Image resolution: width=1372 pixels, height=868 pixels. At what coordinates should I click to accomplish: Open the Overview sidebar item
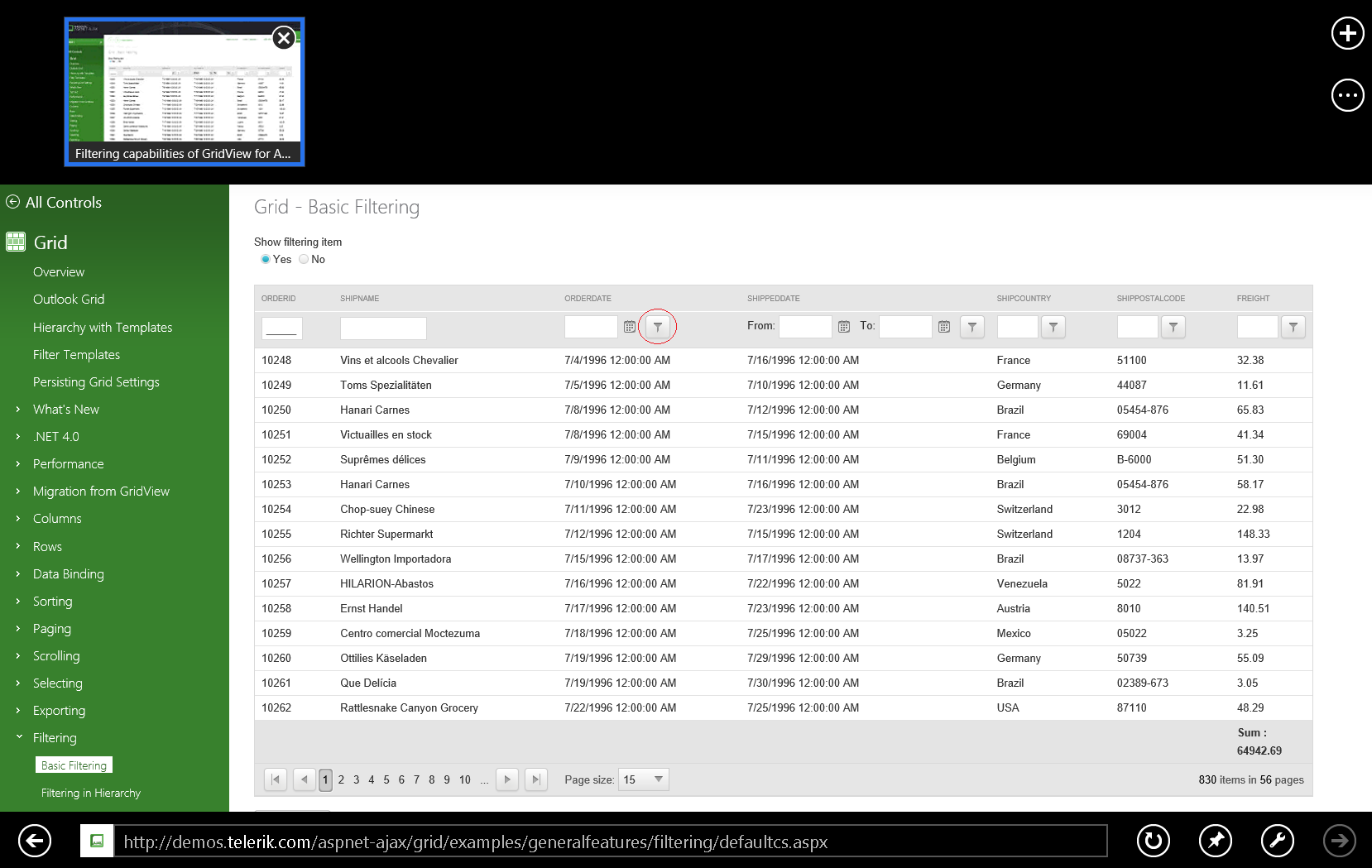[59, 272]
